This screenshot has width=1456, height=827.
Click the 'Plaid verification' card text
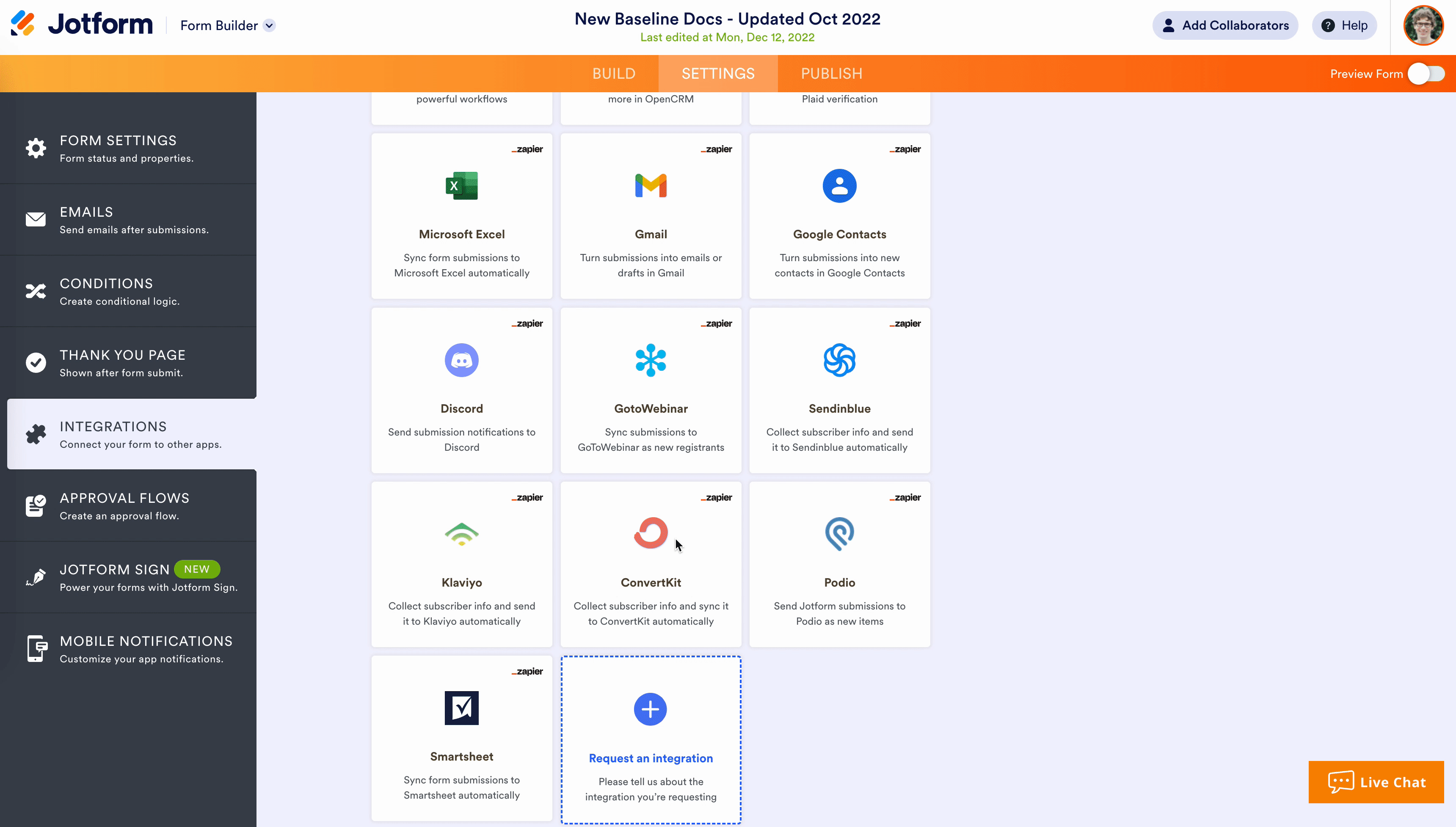pyautogui.click(x=839, y=99)
